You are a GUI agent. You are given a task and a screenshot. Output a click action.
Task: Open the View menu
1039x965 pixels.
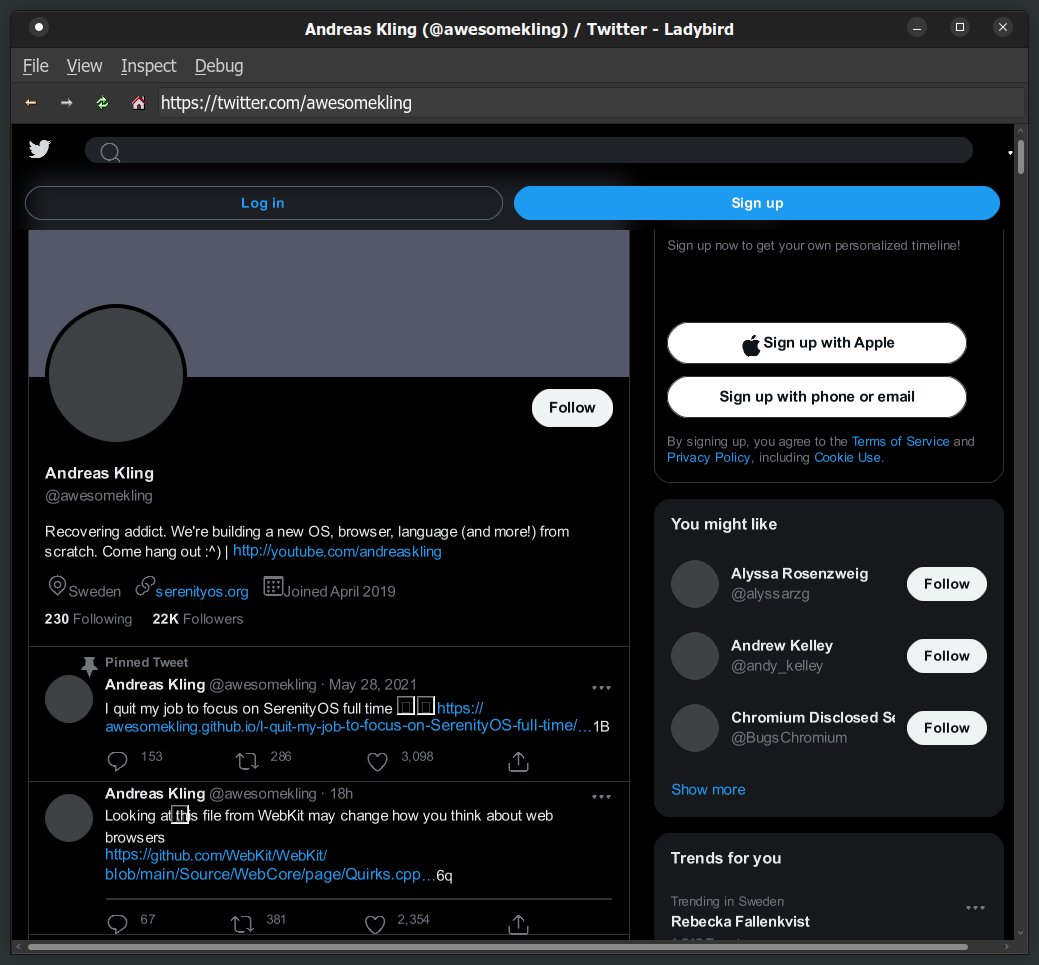pos(84,66)
